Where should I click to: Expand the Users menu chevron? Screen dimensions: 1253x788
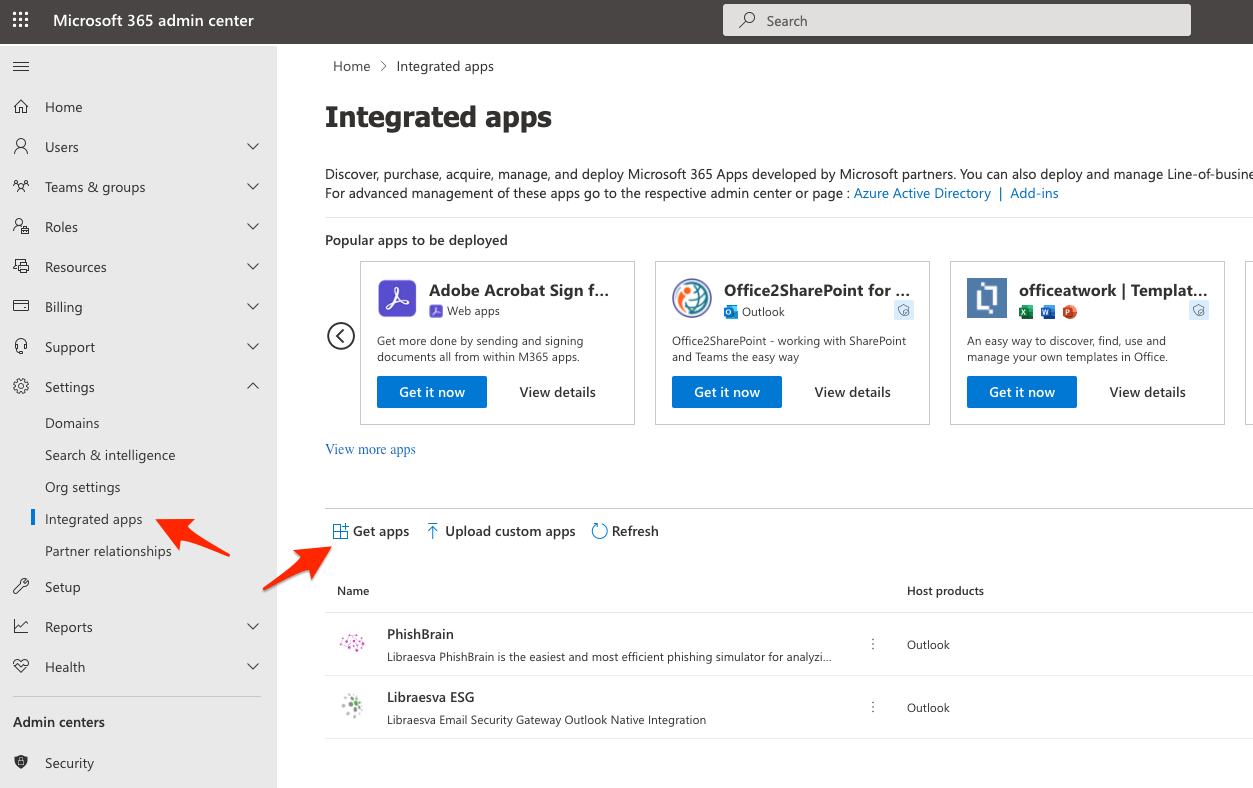pos(253,147)
